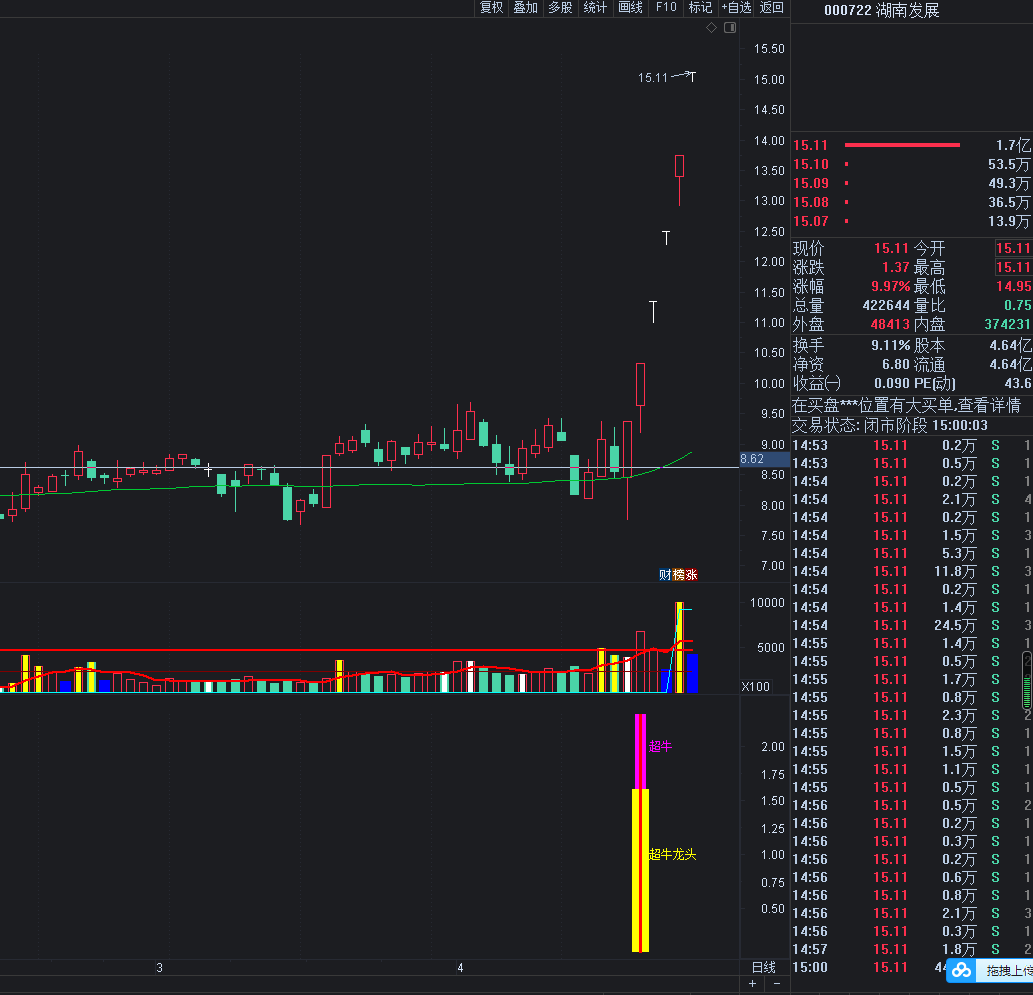Image resolution: width=1033 pixels, height=995 pixels.
Task: Zoom in the chart with plus button
Action: tap(752, 984)
